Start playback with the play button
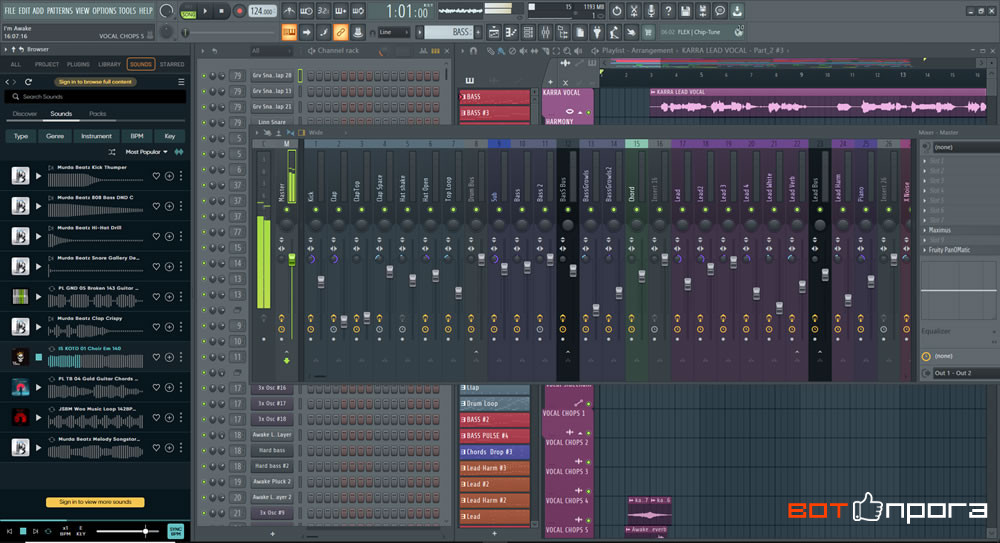The image size is (1000, 543). pyautogui.click(x=205, y=11)
